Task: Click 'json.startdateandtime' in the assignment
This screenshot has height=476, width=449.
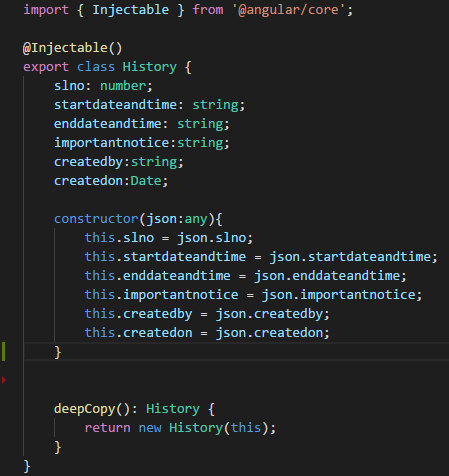Action: point(350,257)
